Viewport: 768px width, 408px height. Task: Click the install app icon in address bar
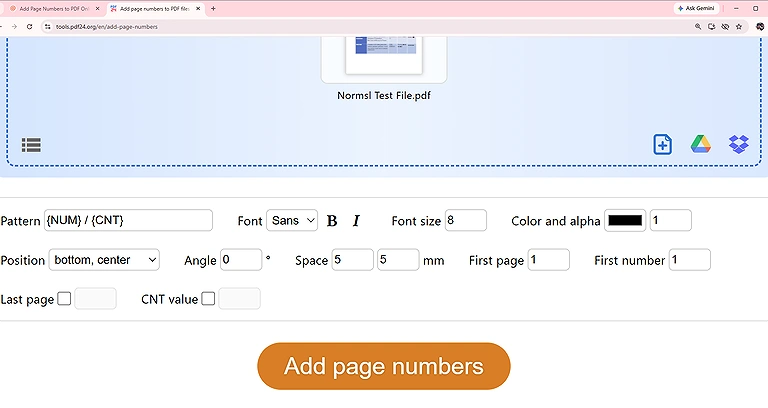click(x=712, y=26)
